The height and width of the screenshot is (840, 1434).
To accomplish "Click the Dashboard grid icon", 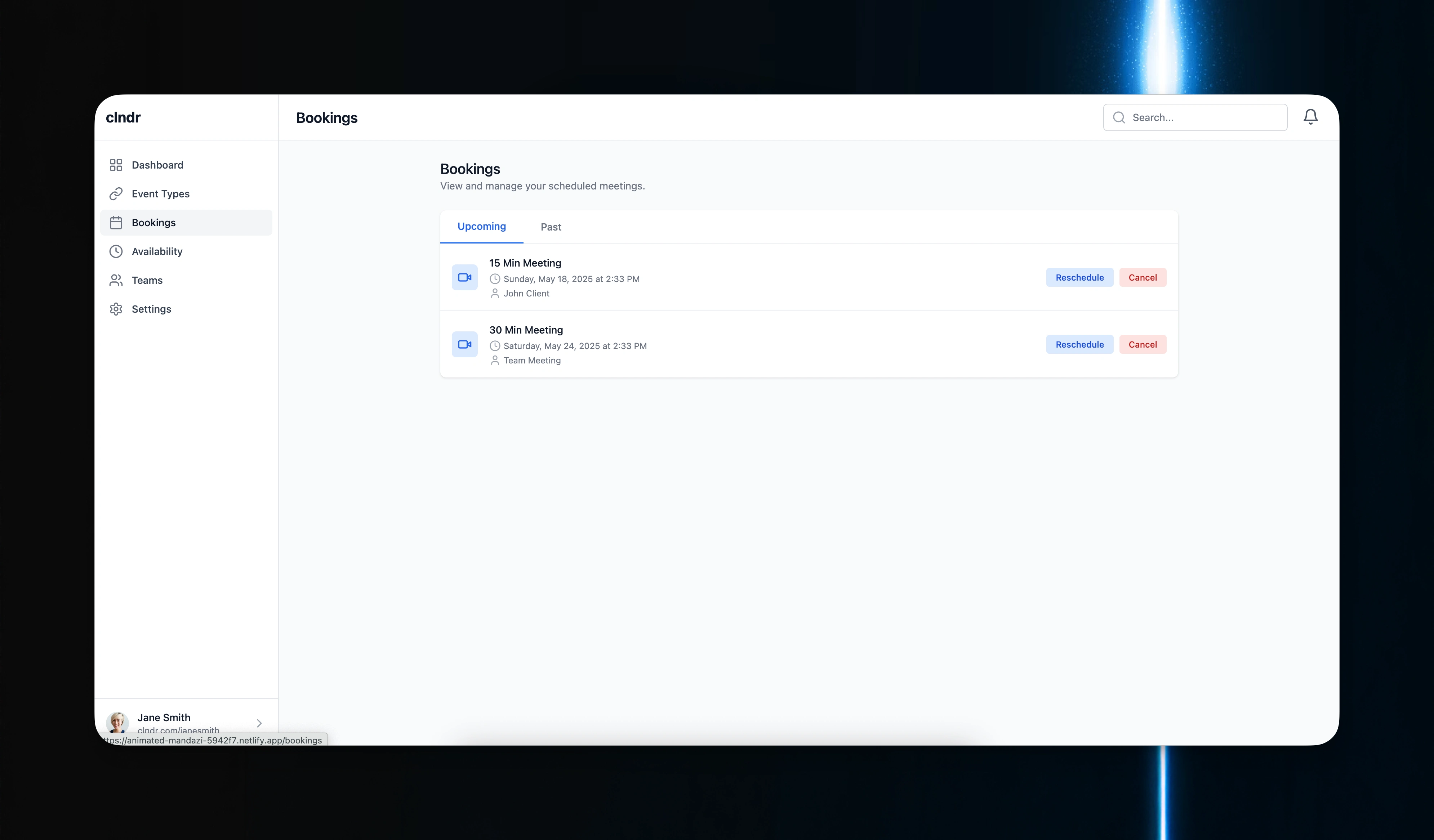I will point(116,165).
